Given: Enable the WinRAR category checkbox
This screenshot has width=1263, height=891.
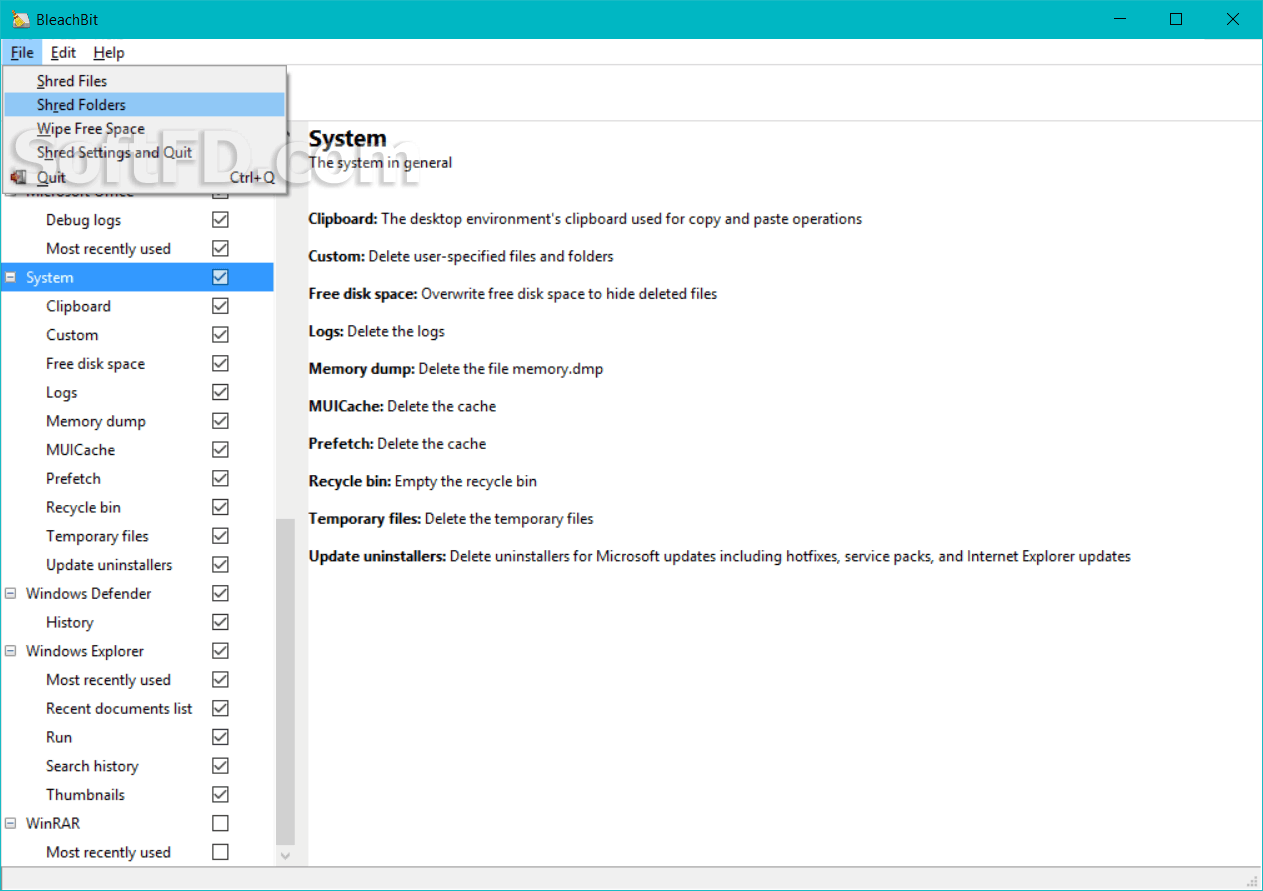Looking at the screenshot, I should (221, 824).
